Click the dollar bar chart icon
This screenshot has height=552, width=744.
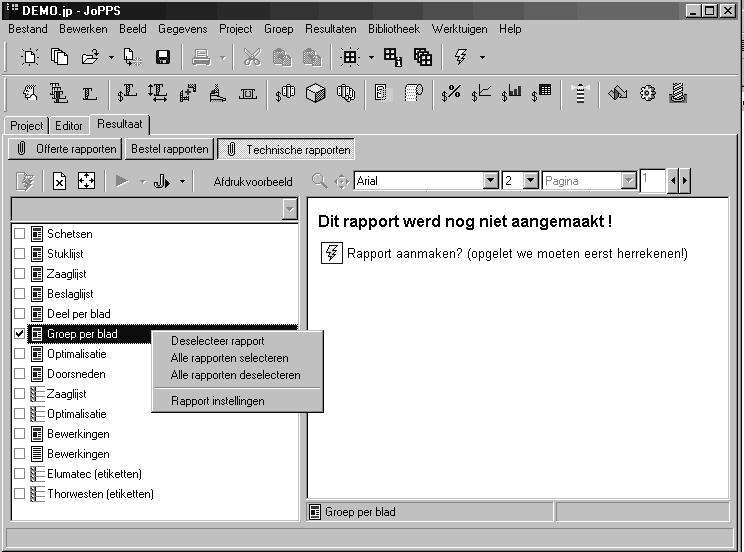[x=512, y=93]
